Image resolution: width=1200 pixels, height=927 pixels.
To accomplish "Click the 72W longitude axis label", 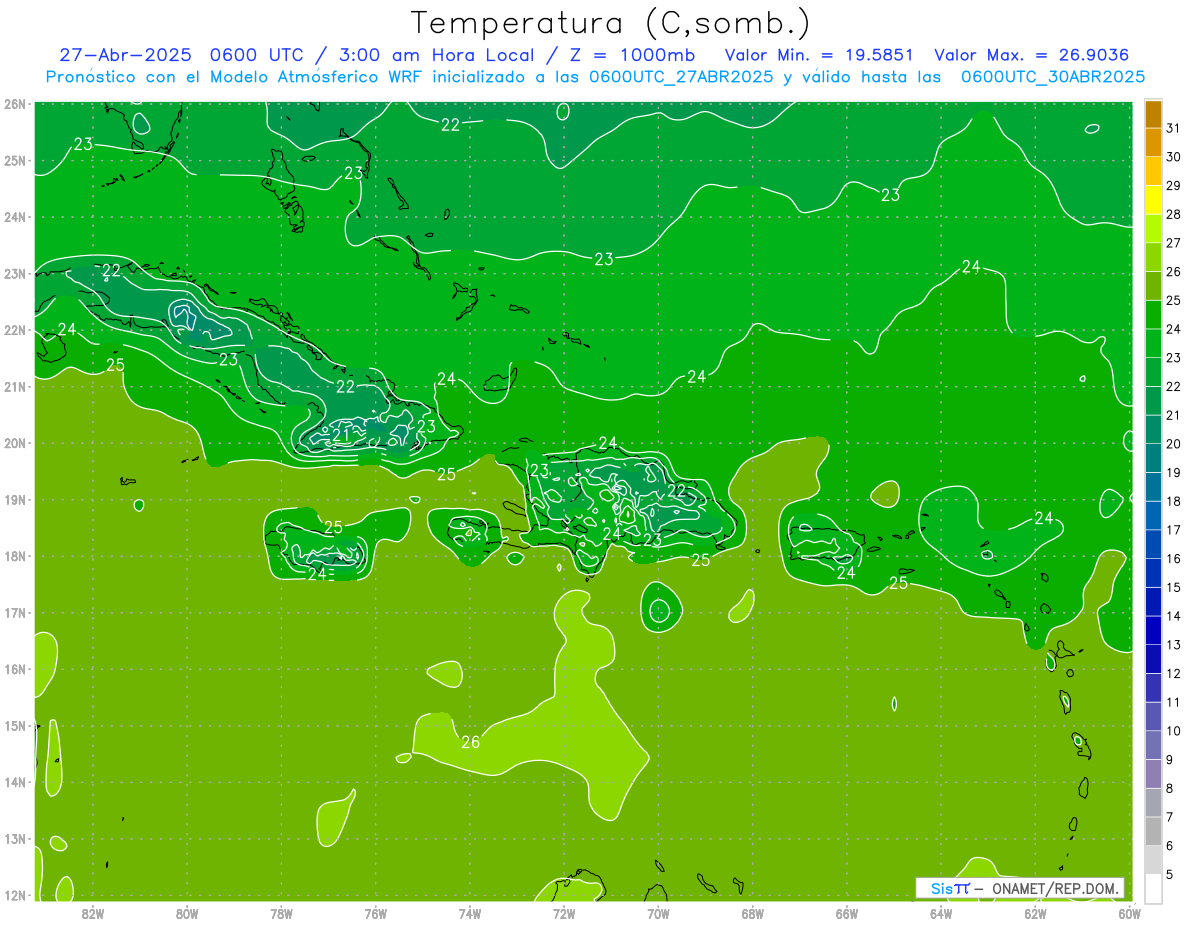I will pyautogui.click(x=564, y=913).
